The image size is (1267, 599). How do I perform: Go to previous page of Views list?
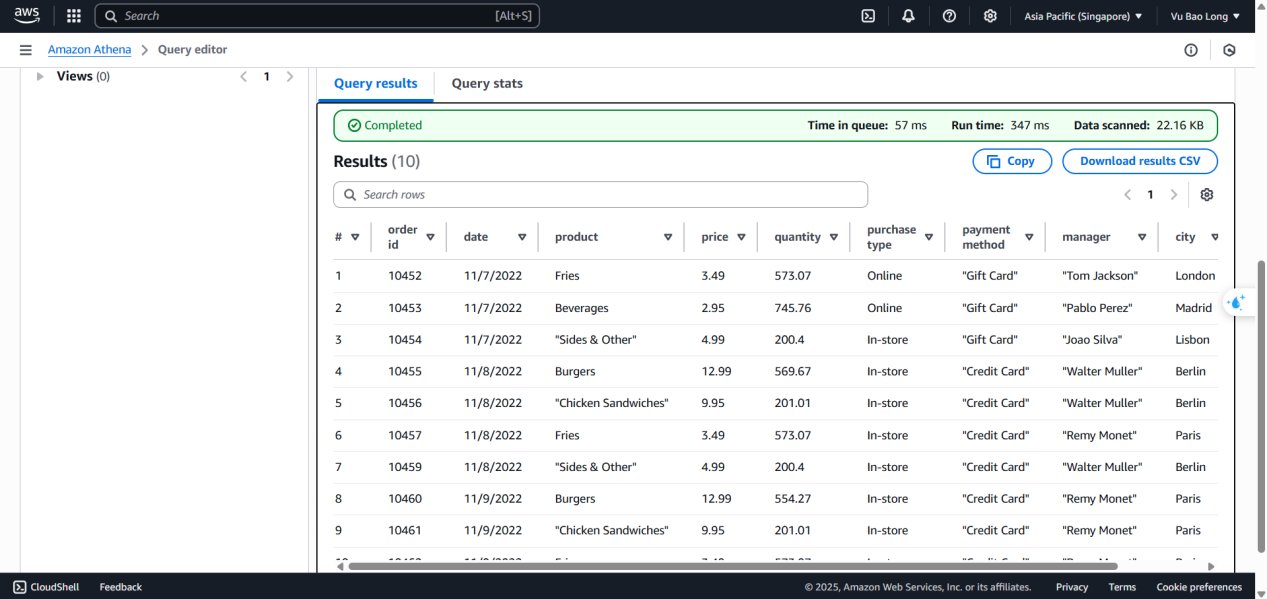point(243,76)
